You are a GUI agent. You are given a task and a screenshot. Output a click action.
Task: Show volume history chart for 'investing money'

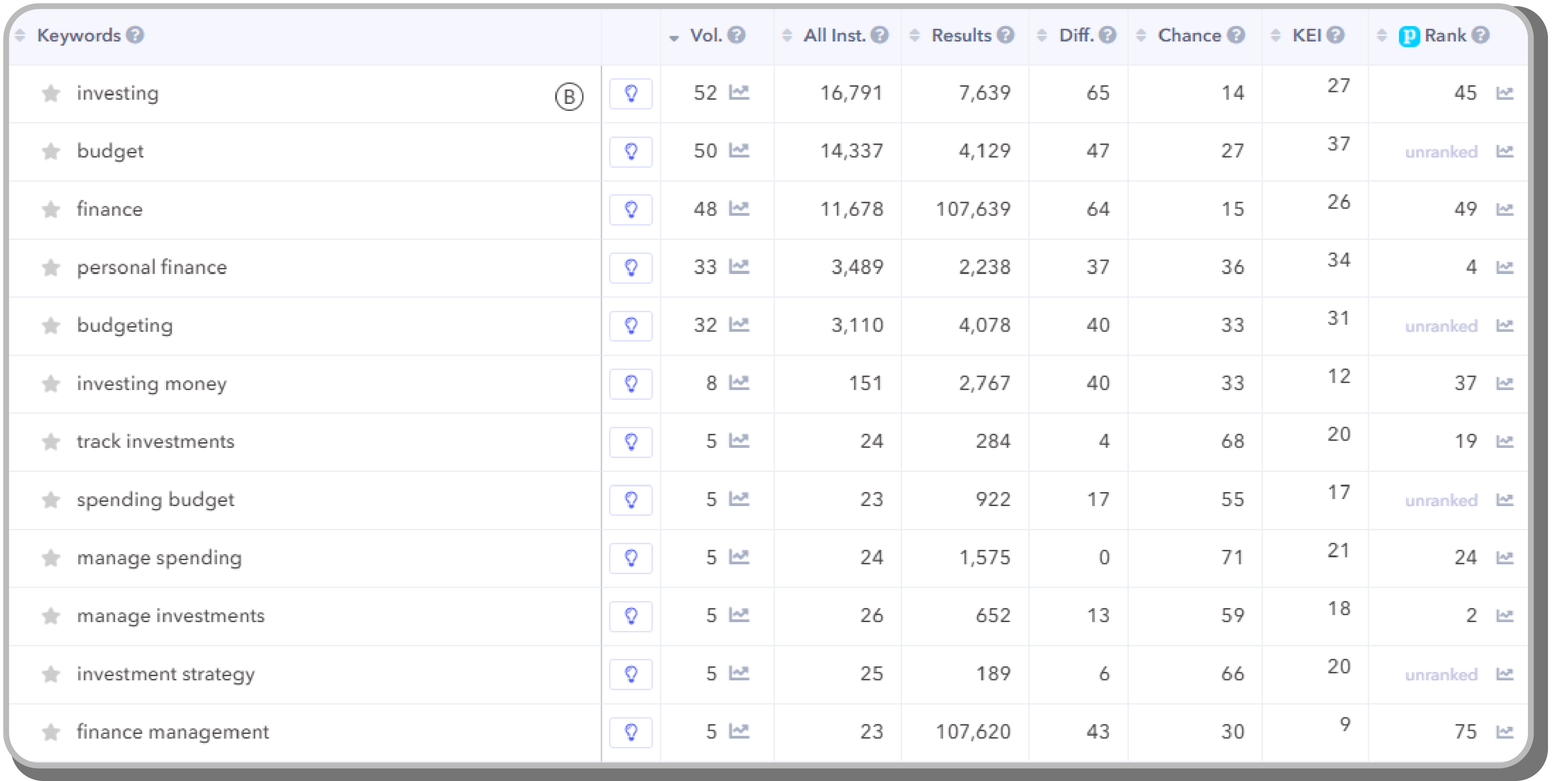pyautogui.click(x=739, y=383)
